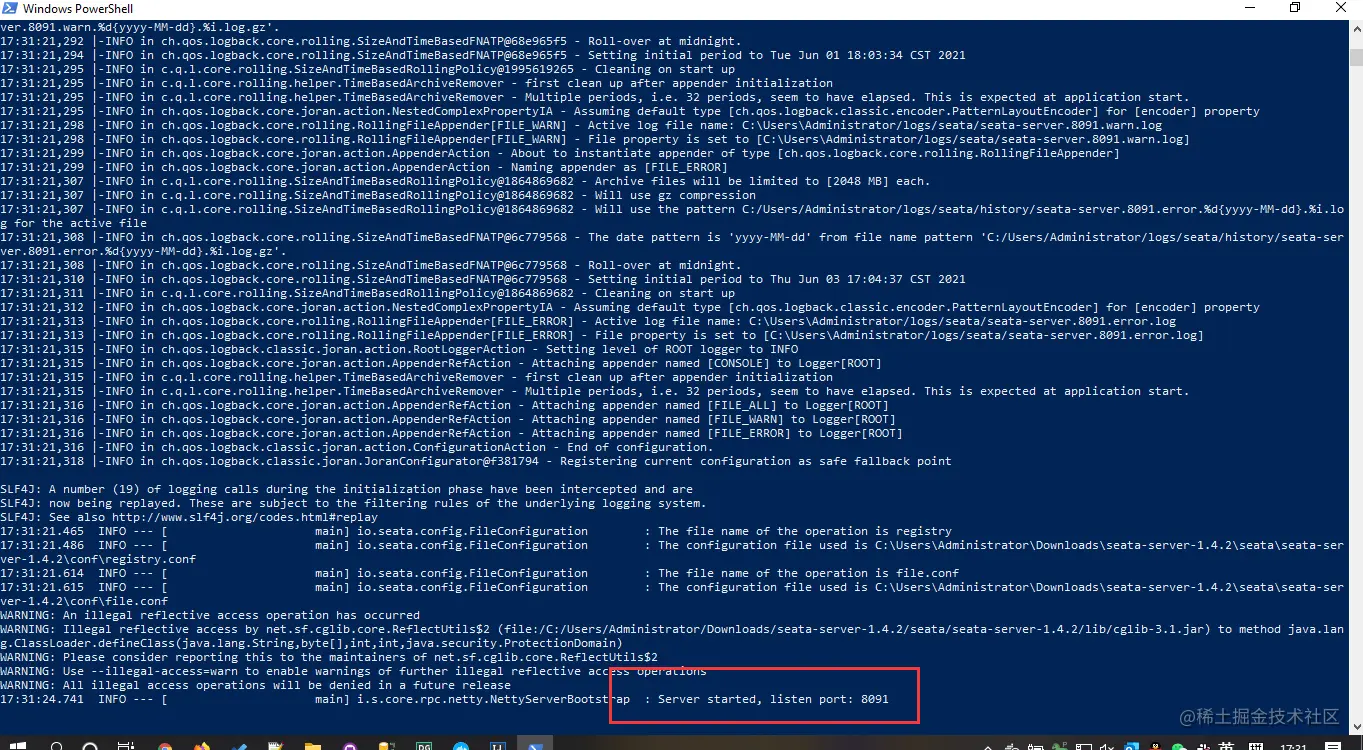This screenshot has width=1363, height=750.
Task: Open Outlook from the system tray
Action: coord(1130,746)
